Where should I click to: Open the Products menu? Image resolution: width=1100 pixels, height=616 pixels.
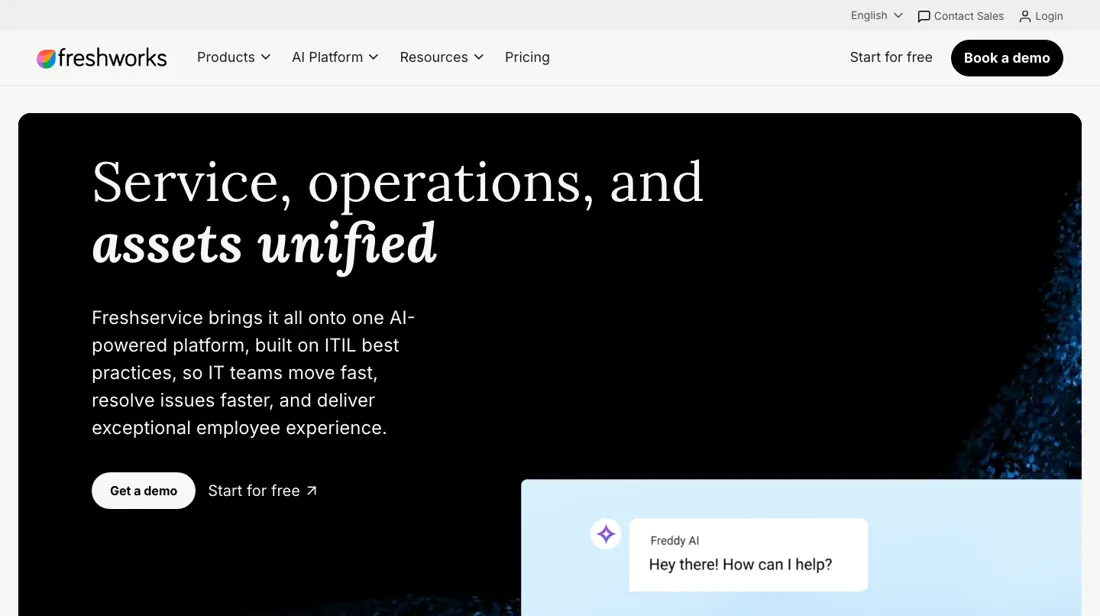[x=234, y=58]
